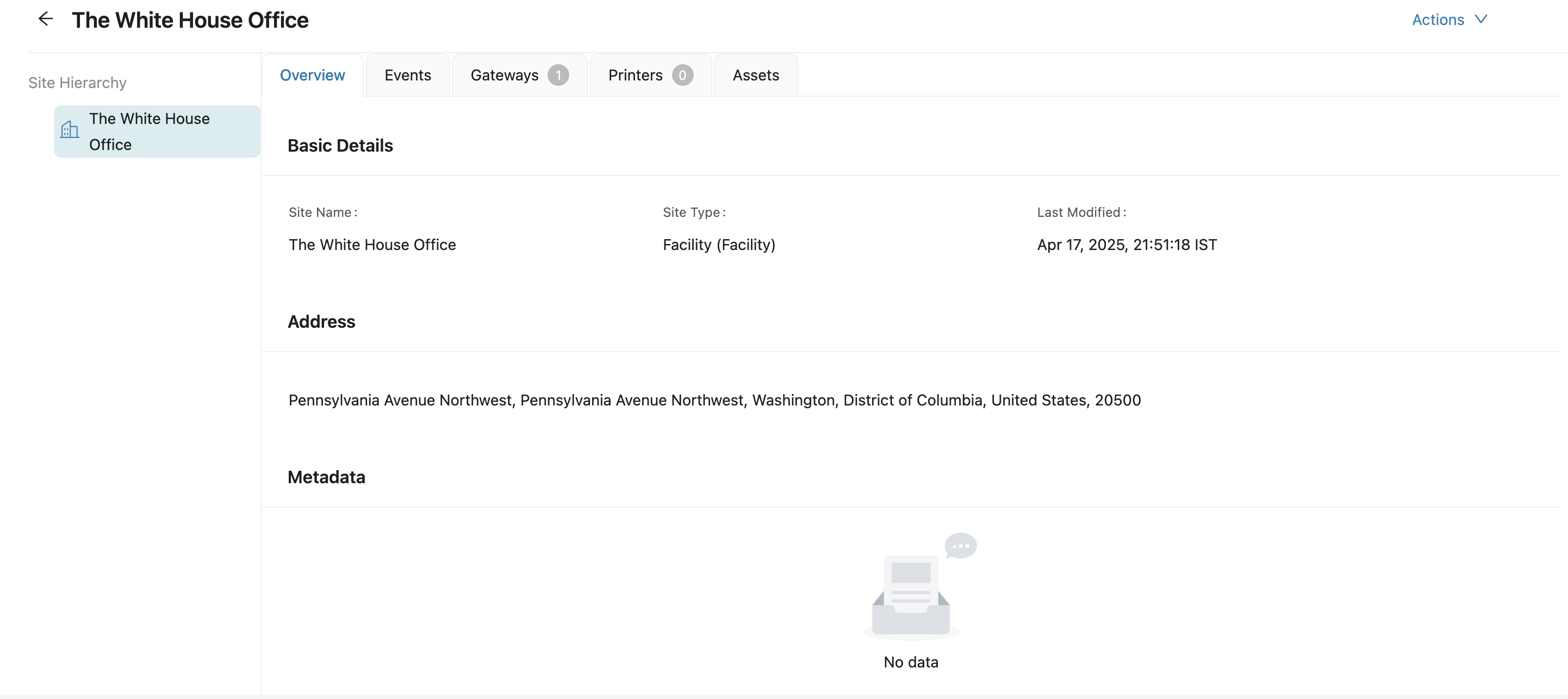The width and height of the screenshot is (1568, 699).
Task: Click the page title The White House Office
Action: pyautogui.click(x=190, y=20)
